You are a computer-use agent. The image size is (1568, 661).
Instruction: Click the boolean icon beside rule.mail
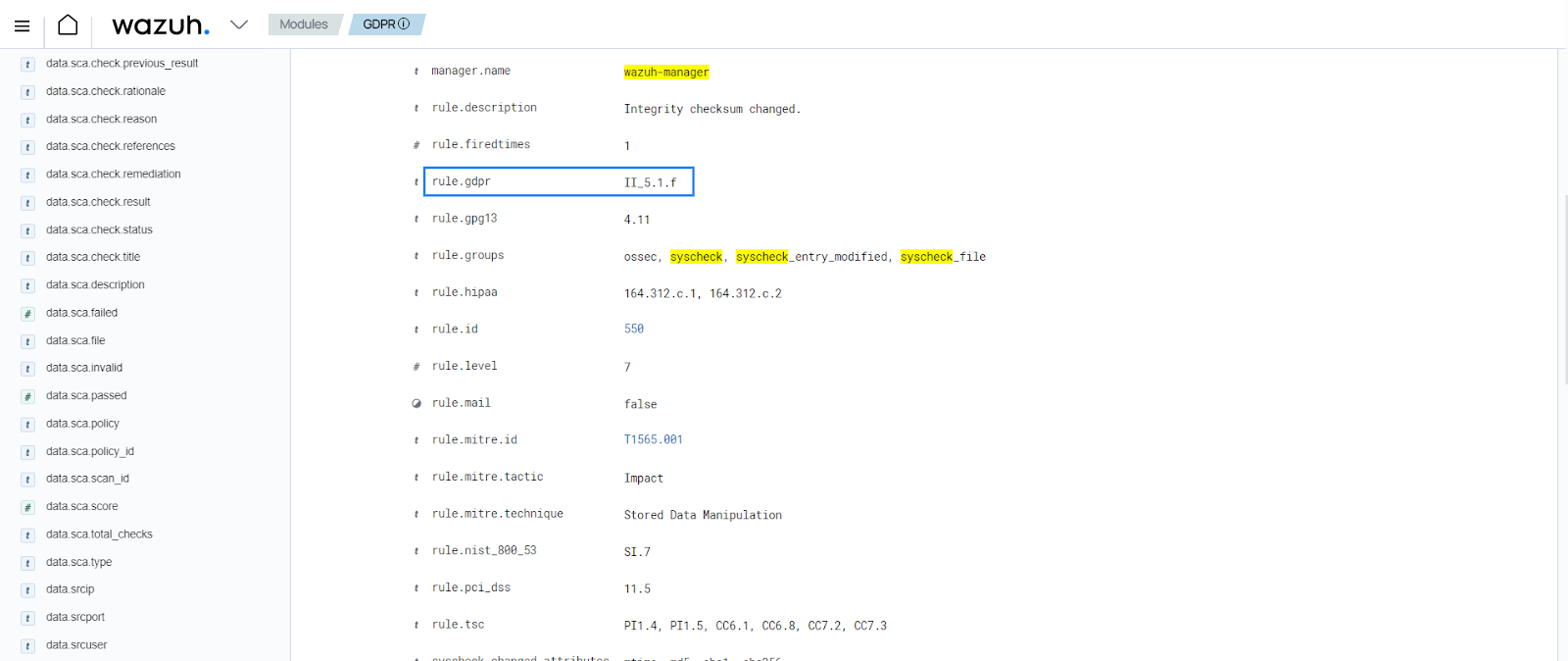pyautogui.click(x=416, y=403)
